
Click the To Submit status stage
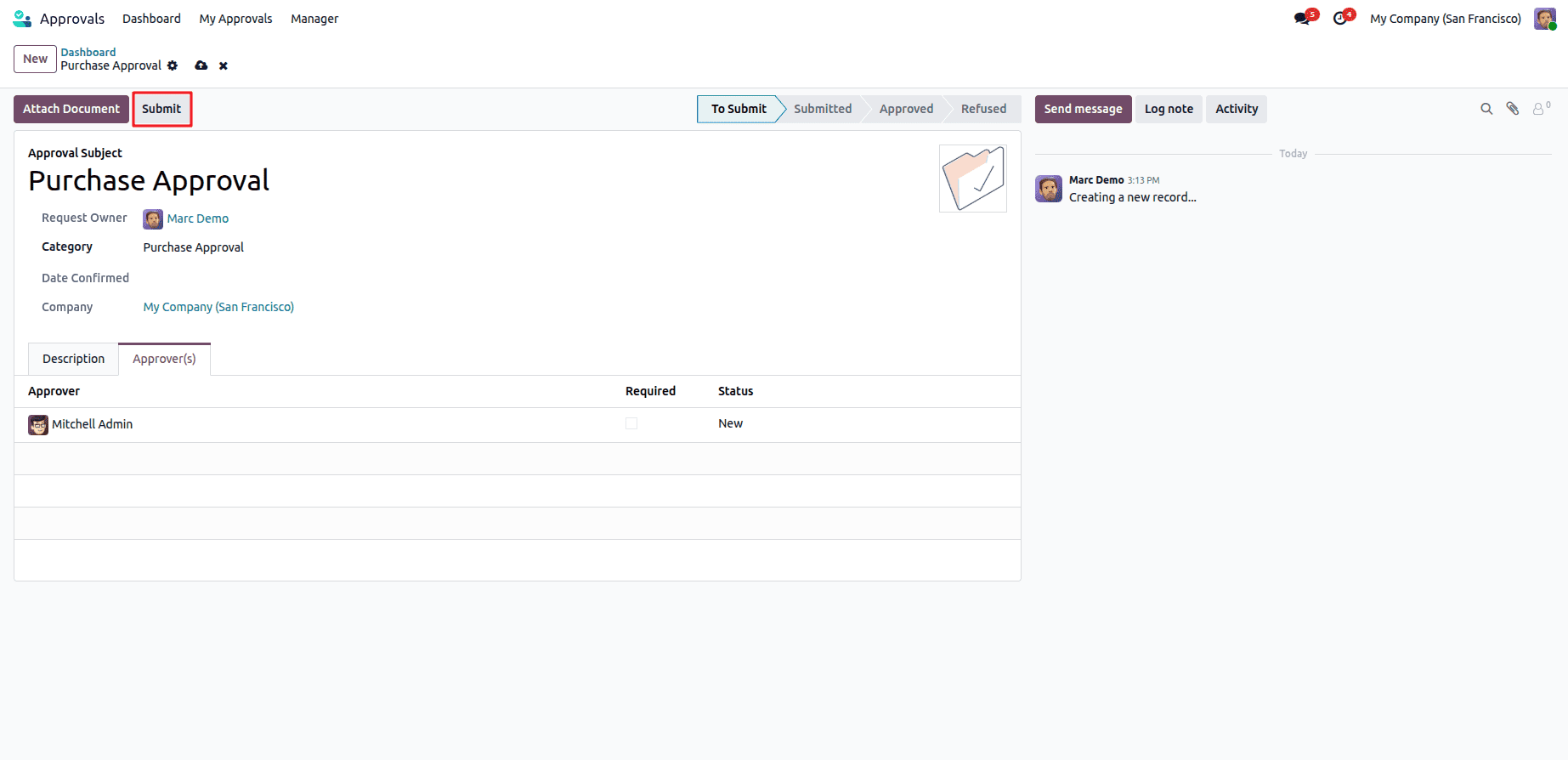pyautogui.click(x=739, y=109)
